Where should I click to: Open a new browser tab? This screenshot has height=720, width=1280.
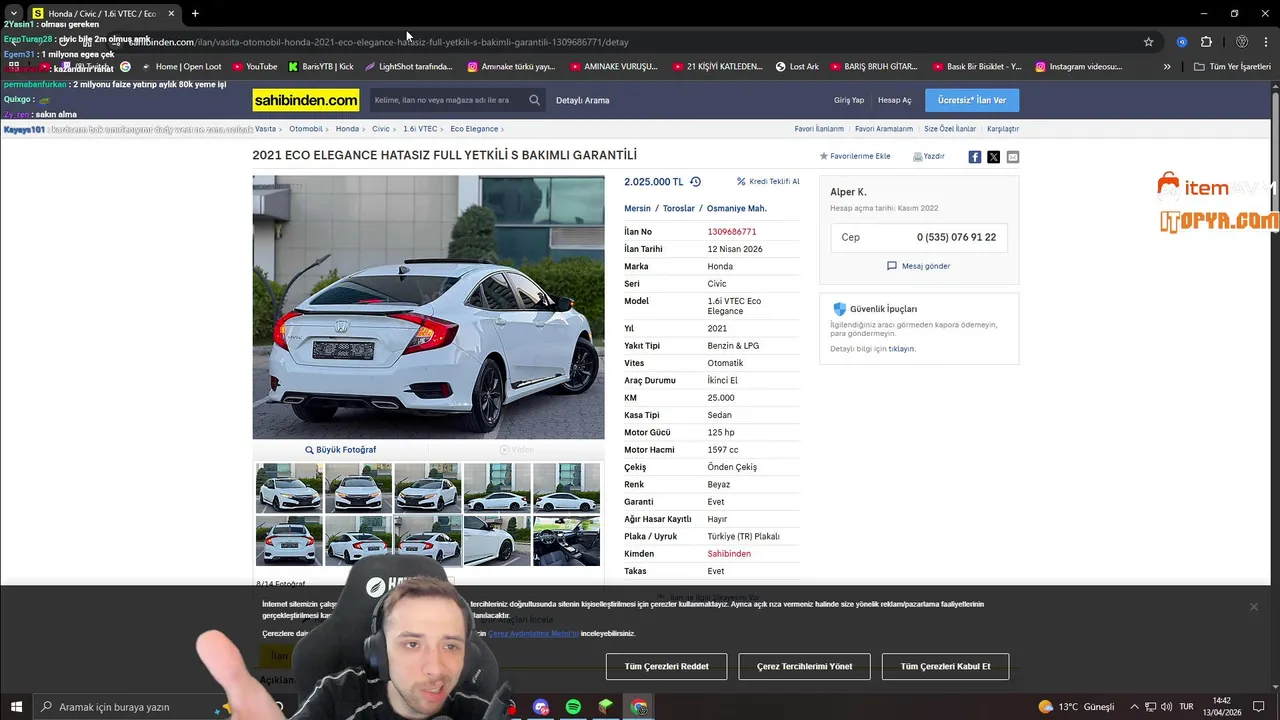[x=195, y=13]
